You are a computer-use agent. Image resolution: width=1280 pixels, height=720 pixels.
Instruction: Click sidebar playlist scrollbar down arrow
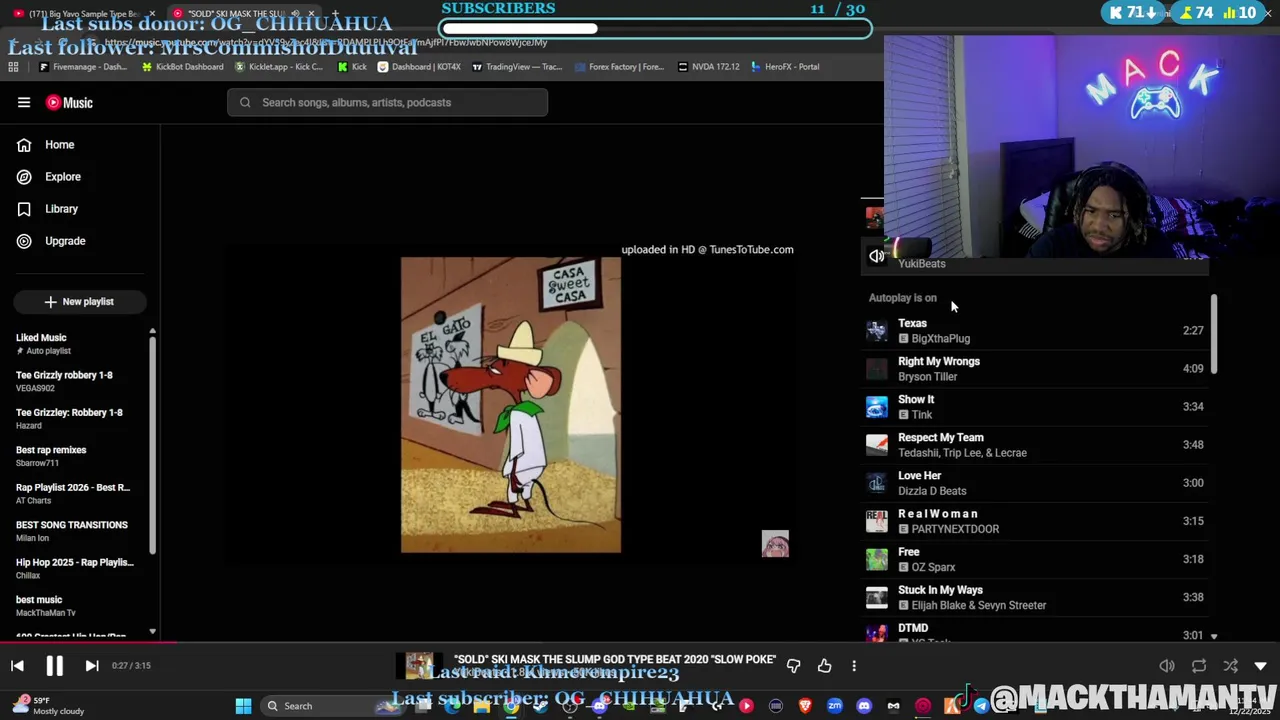tap(152, 632)
